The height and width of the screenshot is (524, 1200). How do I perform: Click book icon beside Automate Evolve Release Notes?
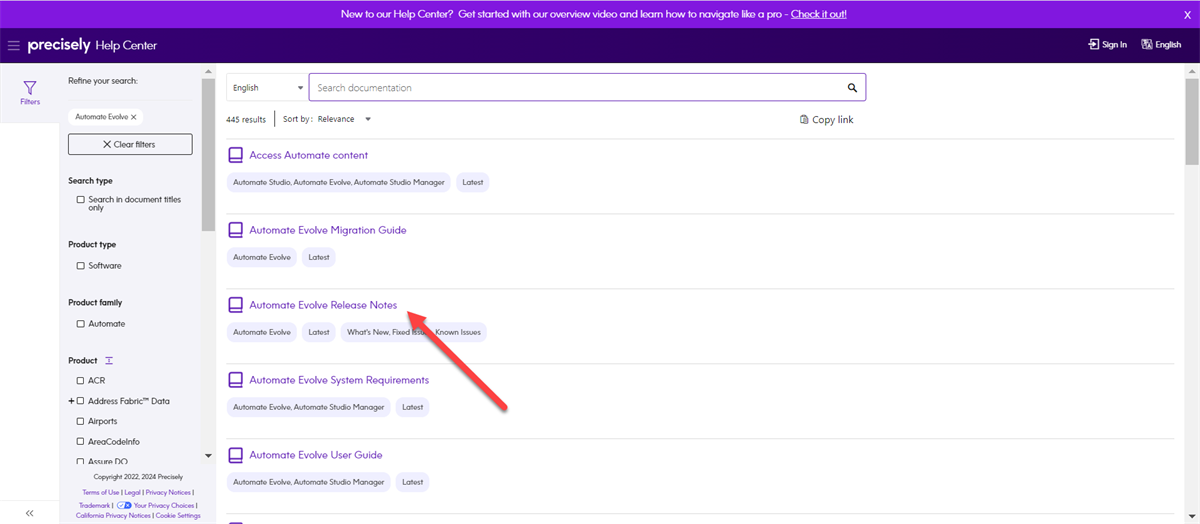coord(236,305)
